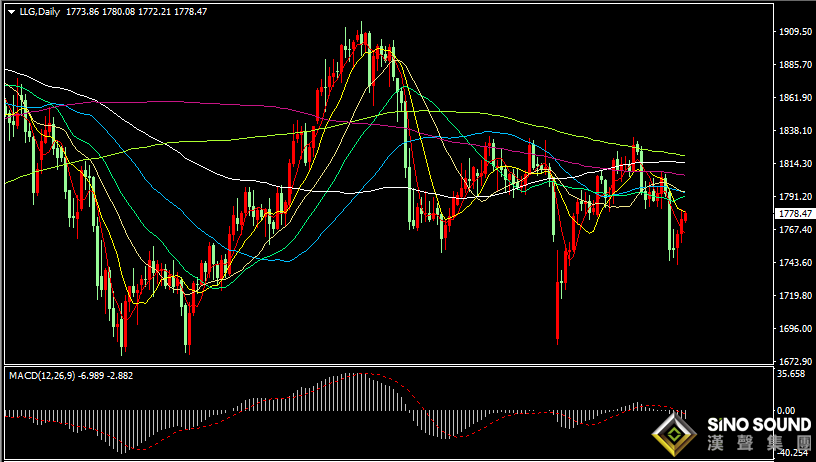Select the 1838.10 price scale label

[x=795, y=131]
